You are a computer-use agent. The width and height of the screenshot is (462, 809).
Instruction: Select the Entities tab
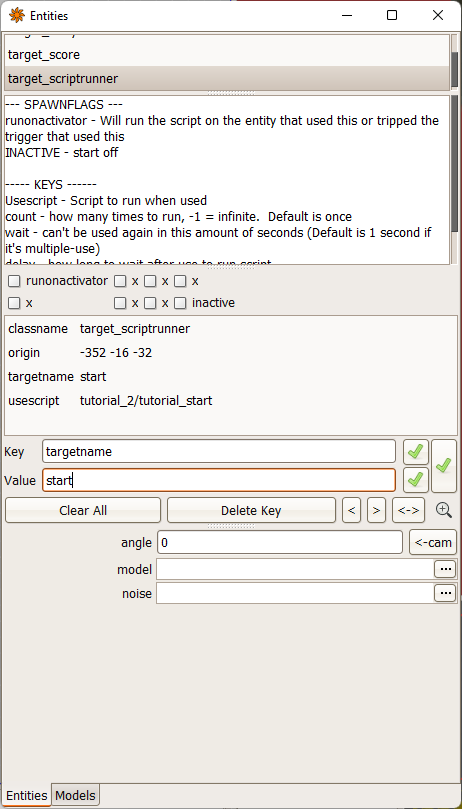pos(26,795)
